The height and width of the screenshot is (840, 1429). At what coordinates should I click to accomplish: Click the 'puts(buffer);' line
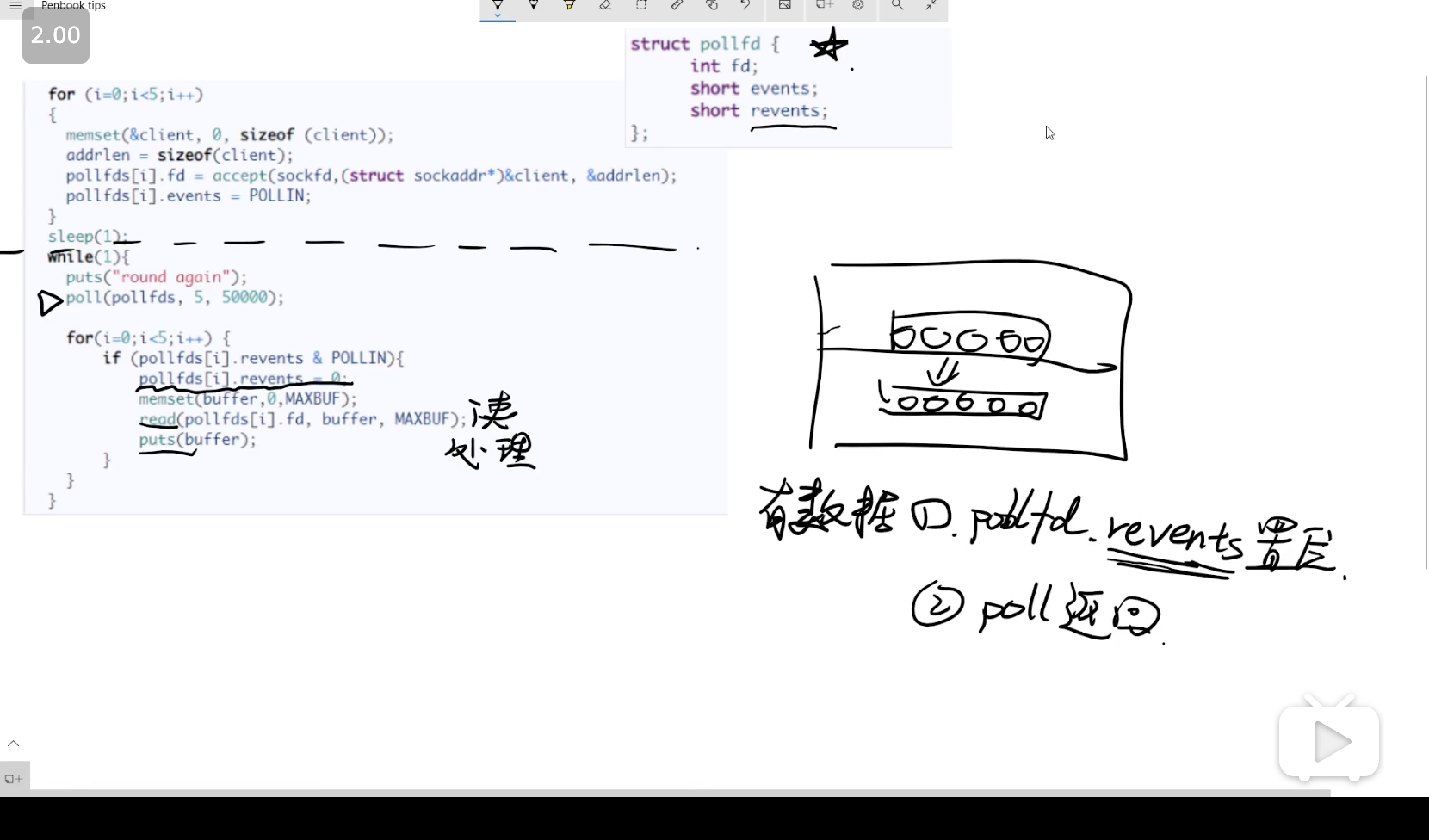[x=198, y=440]
